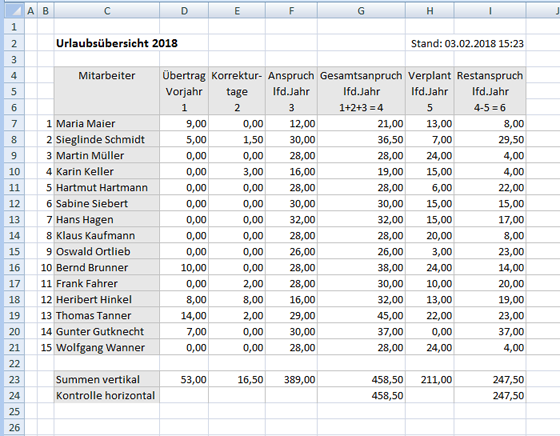
Task: Select the Hans Hagen name cell
Action: 107,220
